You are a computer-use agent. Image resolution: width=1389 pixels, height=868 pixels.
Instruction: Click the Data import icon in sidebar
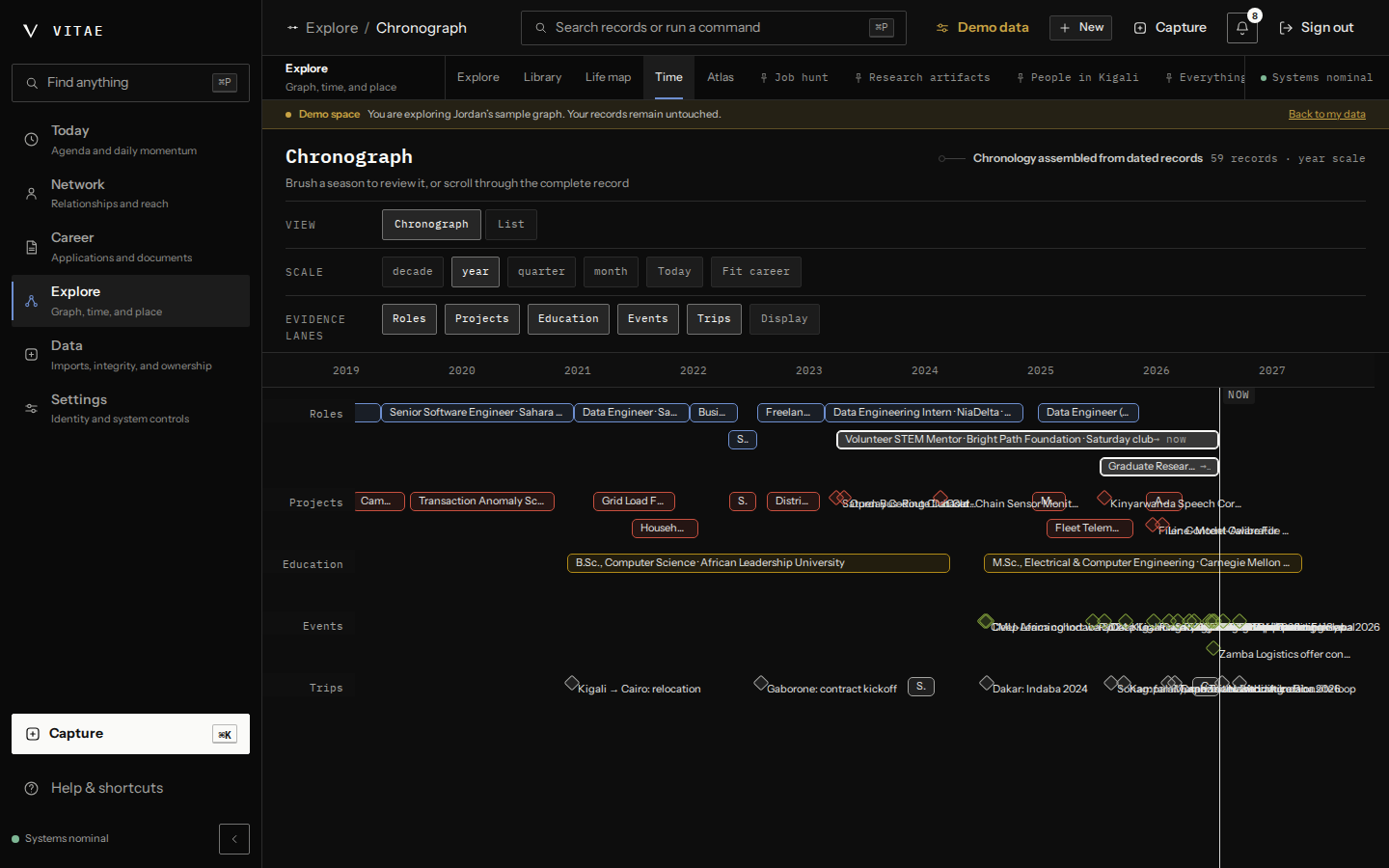pos(32,355)
